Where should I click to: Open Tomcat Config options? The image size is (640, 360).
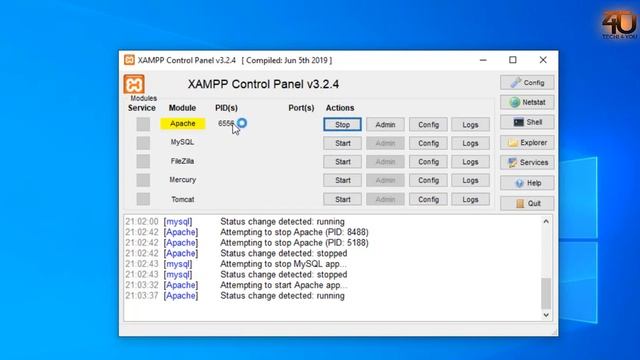click(x=428, y=199)
